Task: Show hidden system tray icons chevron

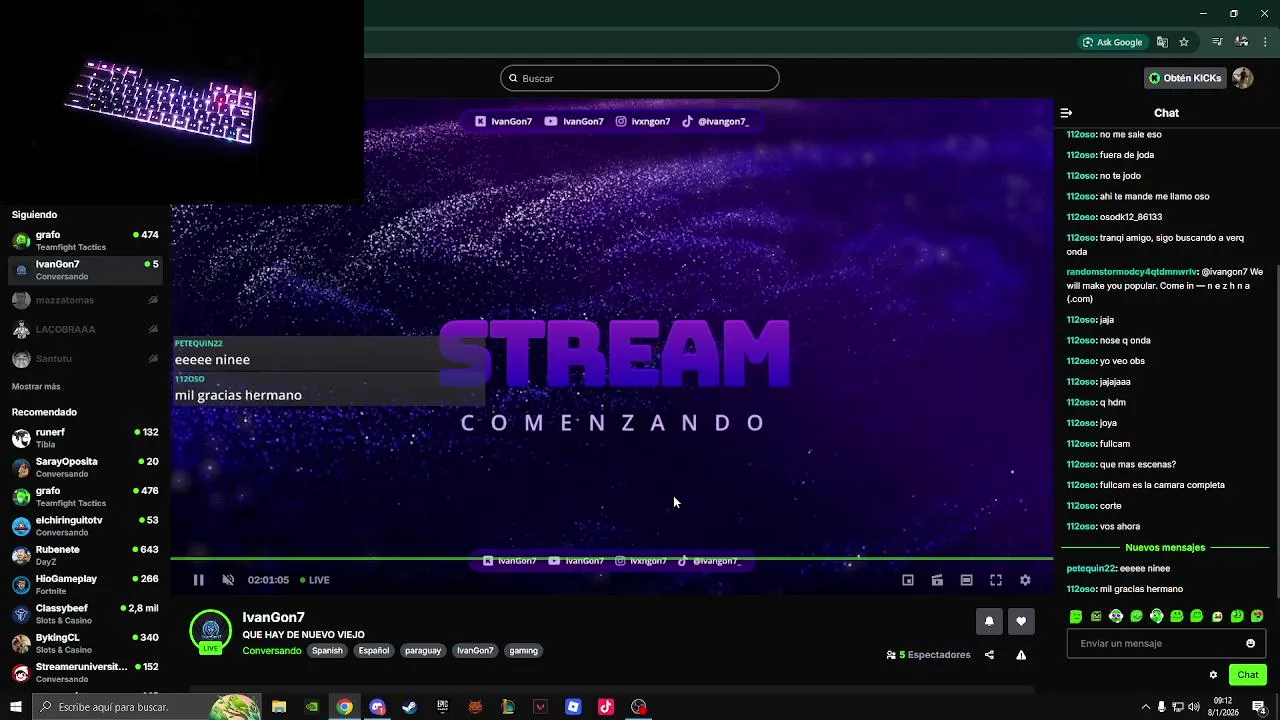Action: [x=1145, y=707]
